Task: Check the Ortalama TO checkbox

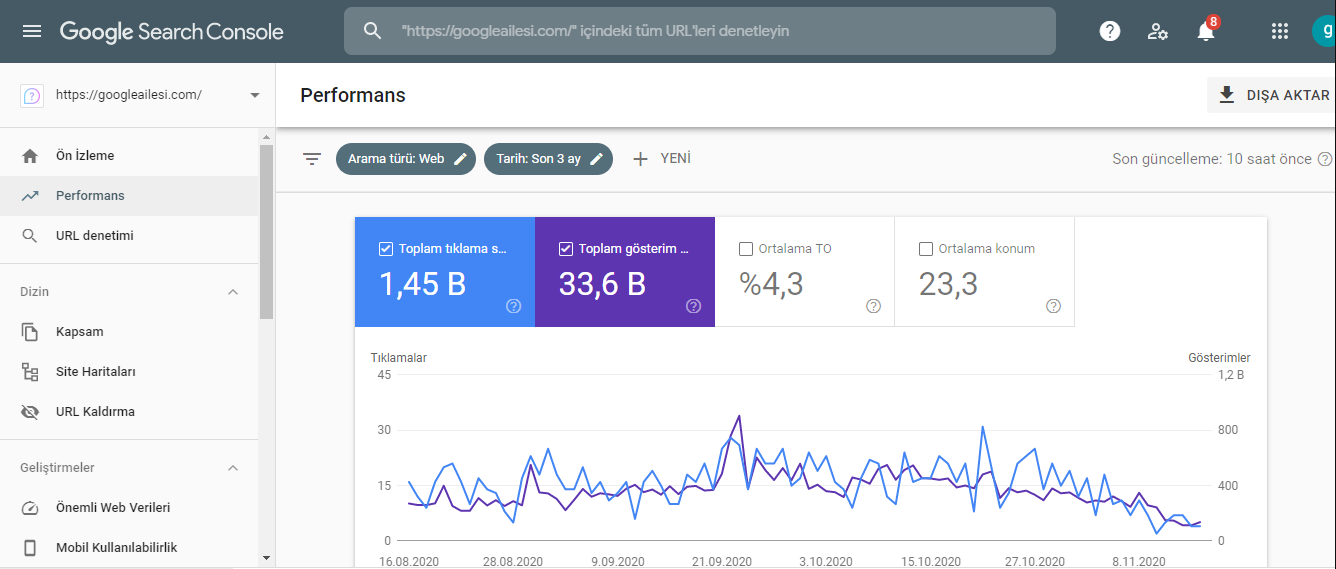Action: point(745,249)
